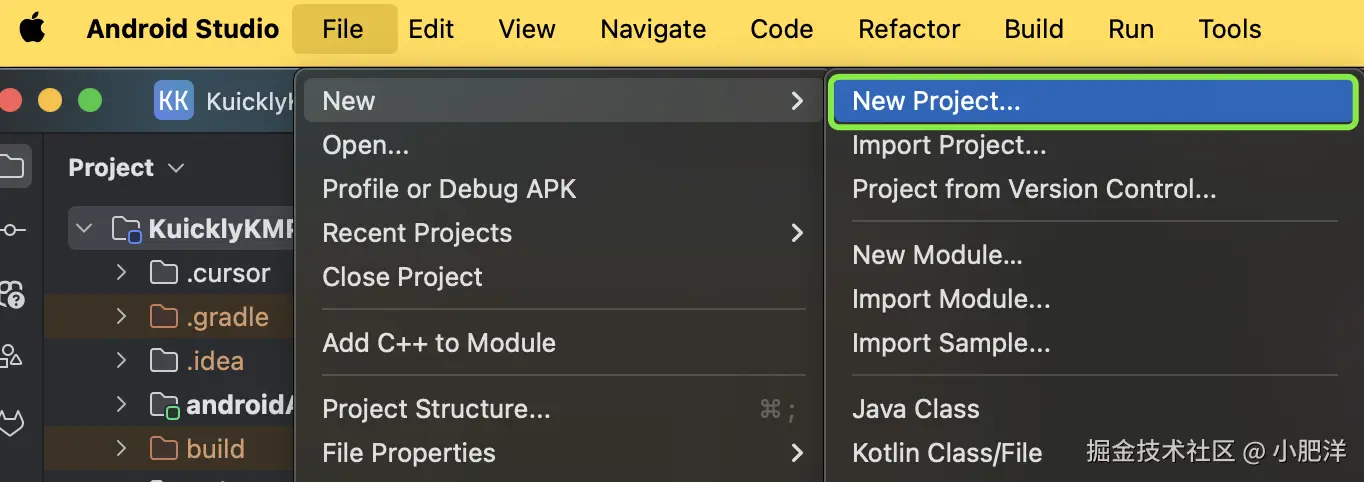Click the .gradle folder icon
This screenshot has height=482, width=1364.
pos(163,317)
